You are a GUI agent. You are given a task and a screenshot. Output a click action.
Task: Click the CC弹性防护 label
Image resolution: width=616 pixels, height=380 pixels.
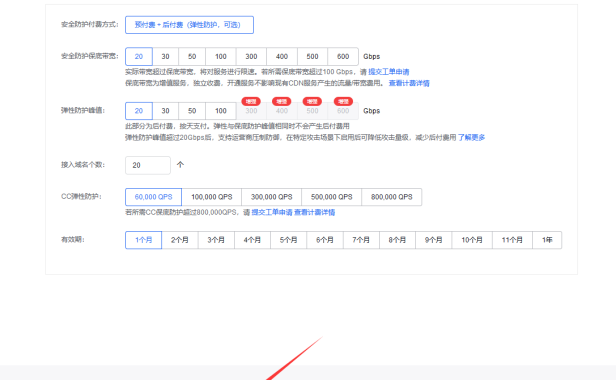tap(81, 196)
